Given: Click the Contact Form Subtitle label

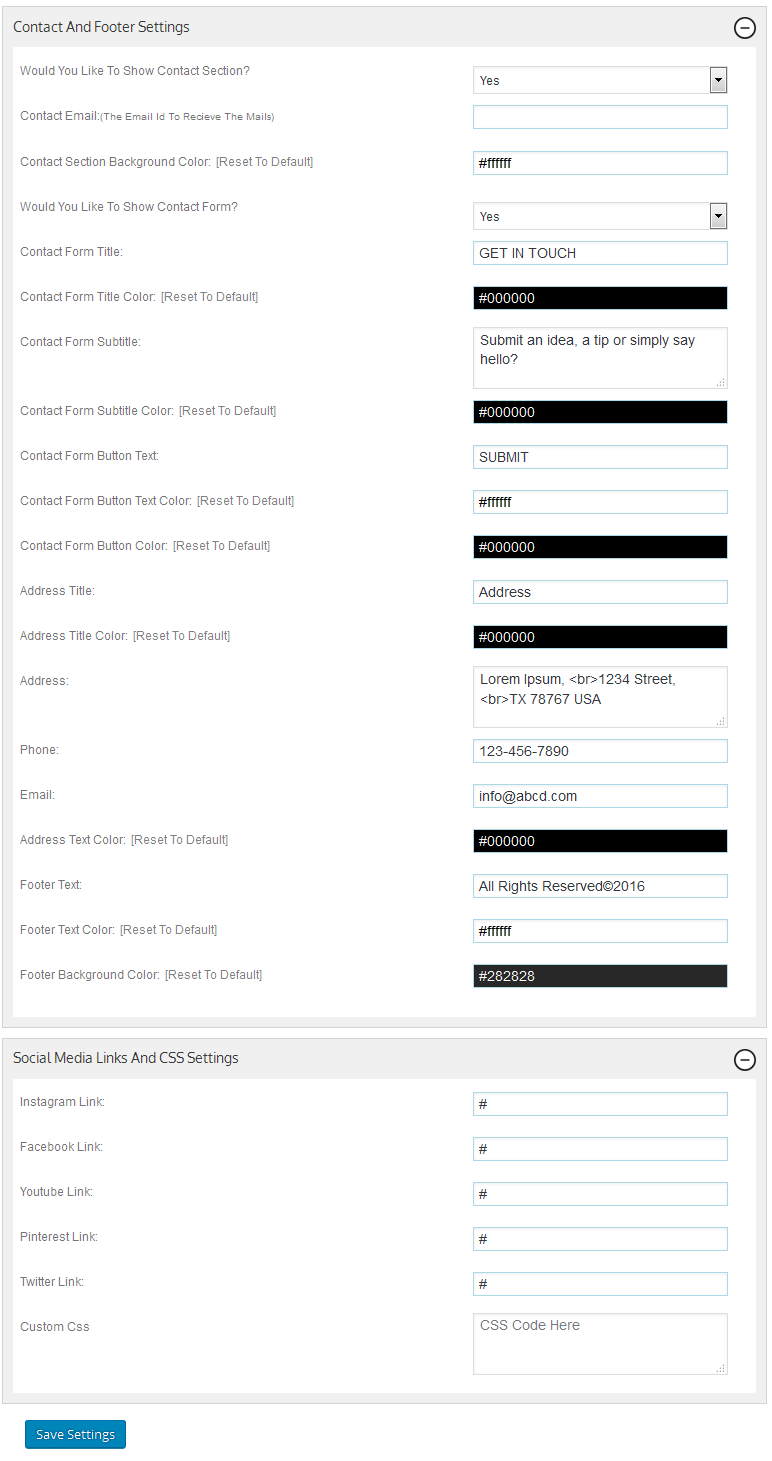Looking at the screenshot, I should (80, 342).
